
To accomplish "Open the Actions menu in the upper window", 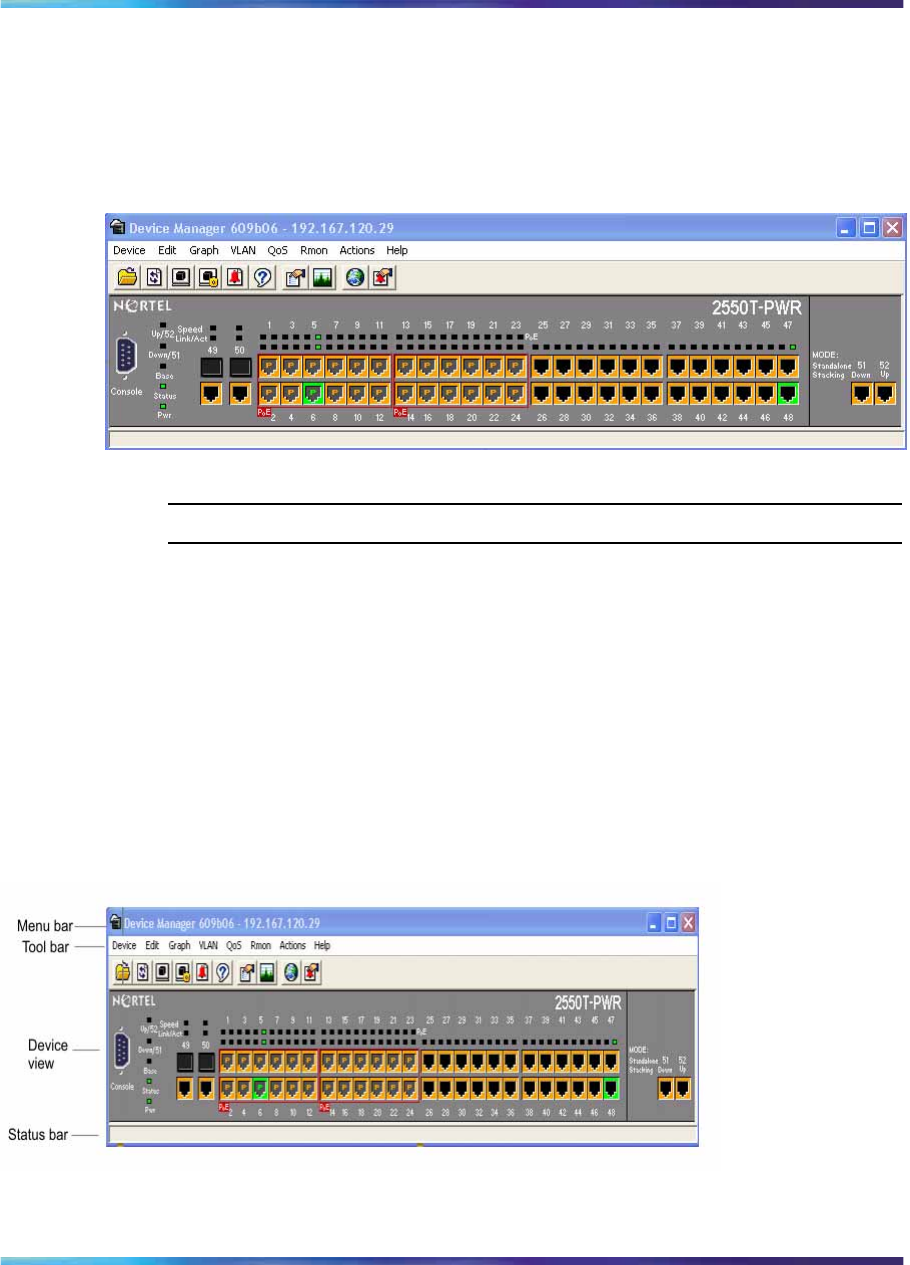I will click(357, 250).
